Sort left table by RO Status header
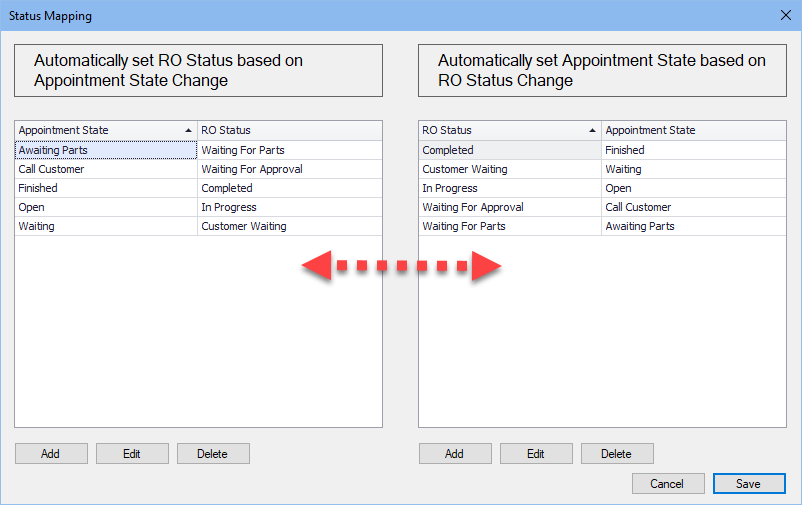The height and width of the screenshot is (505, 802). (289, 130)
